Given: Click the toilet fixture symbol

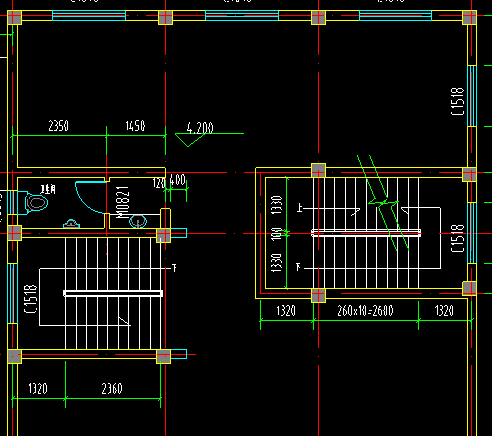Looking at the screenshot, I should [x=36, y=202].
